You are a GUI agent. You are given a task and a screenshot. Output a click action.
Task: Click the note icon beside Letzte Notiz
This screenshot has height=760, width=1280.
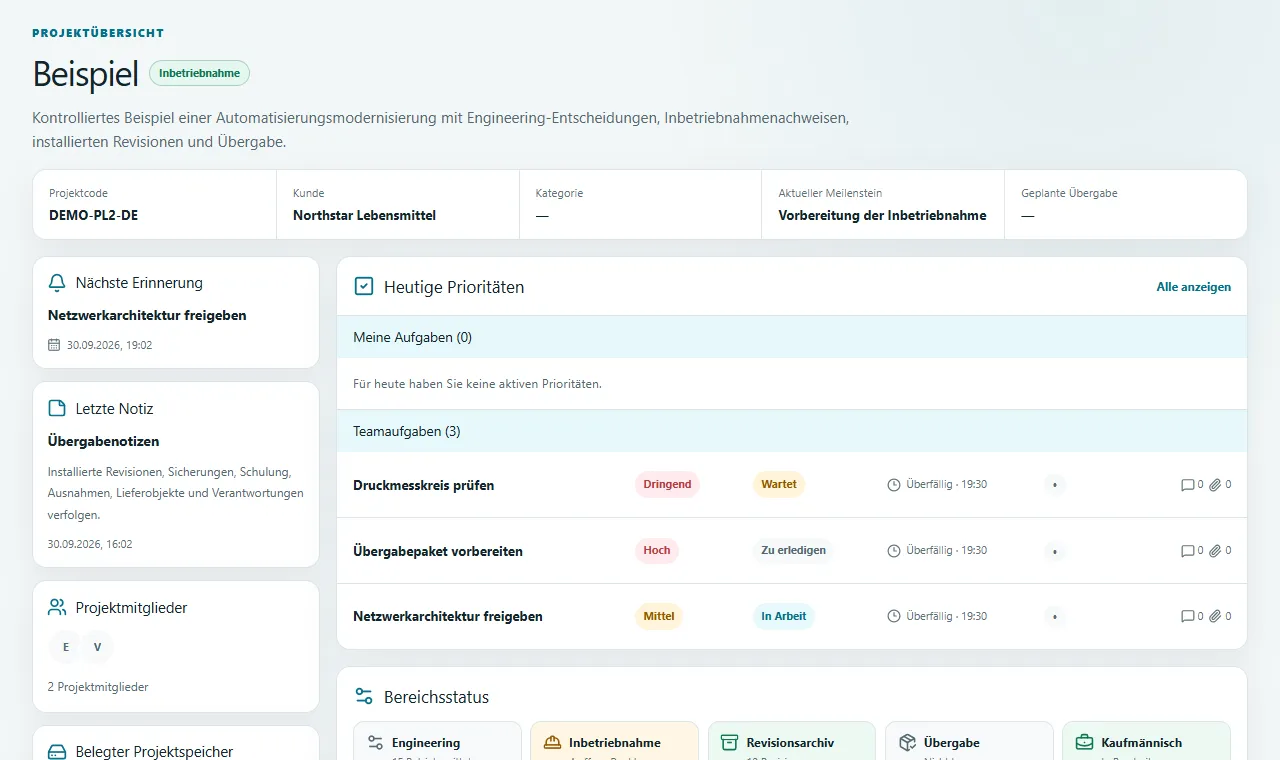click(57, 409)
